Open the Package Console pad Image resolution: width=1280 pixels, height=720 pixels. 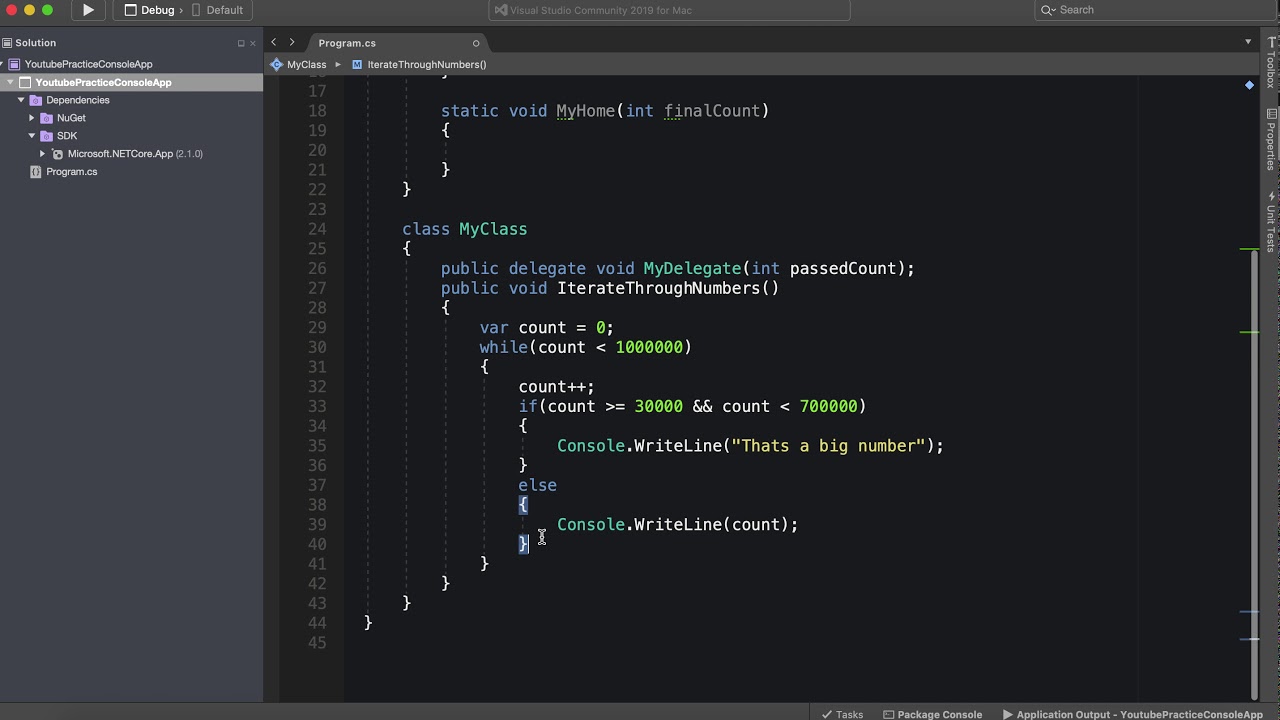click(933, 714)
